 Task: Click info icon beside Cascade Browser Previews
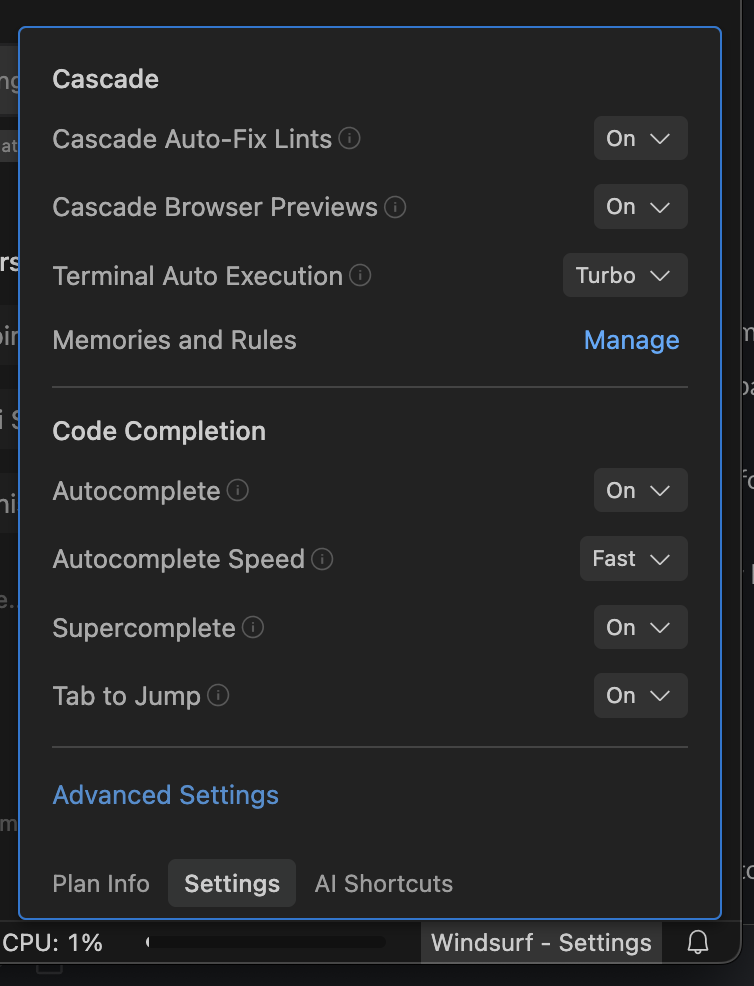coord(396,207)
